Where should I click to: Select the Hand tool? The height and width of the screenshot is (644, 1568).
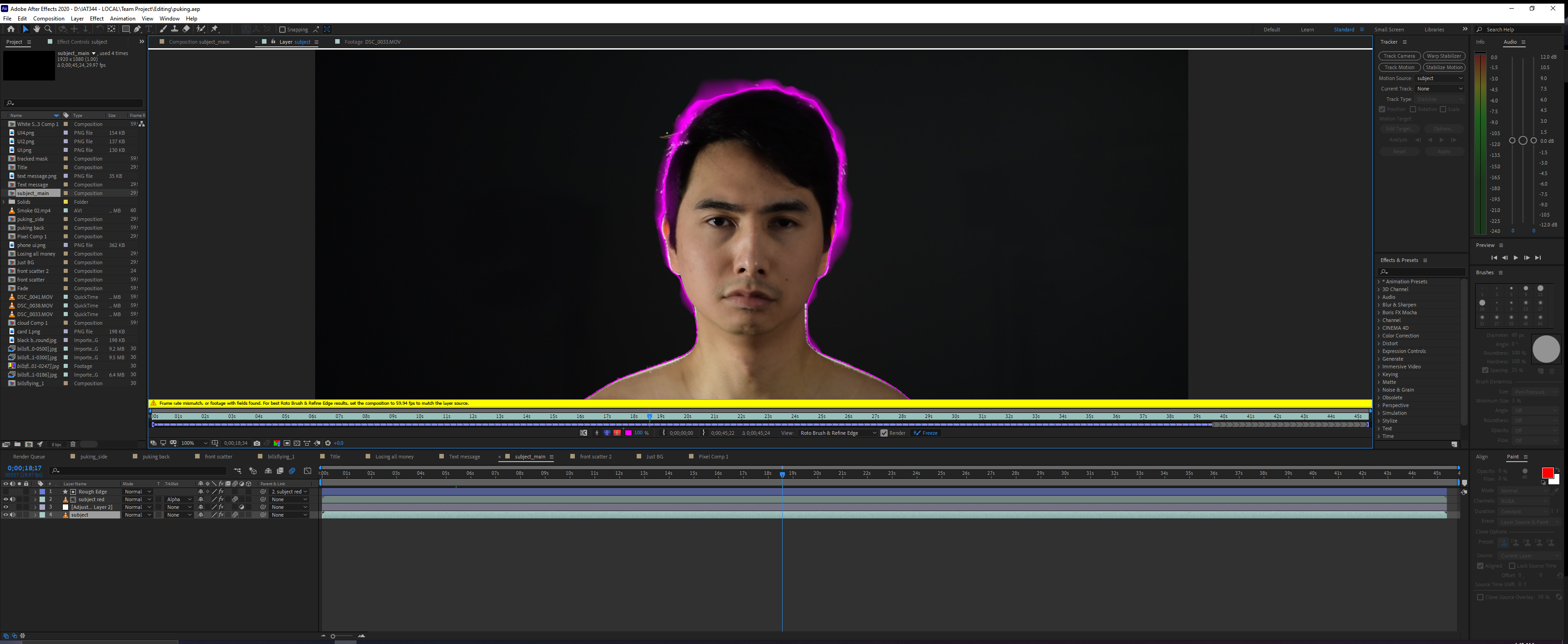point(36,29)
